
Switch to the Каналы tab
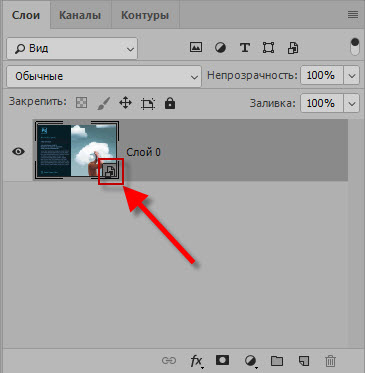80,15
